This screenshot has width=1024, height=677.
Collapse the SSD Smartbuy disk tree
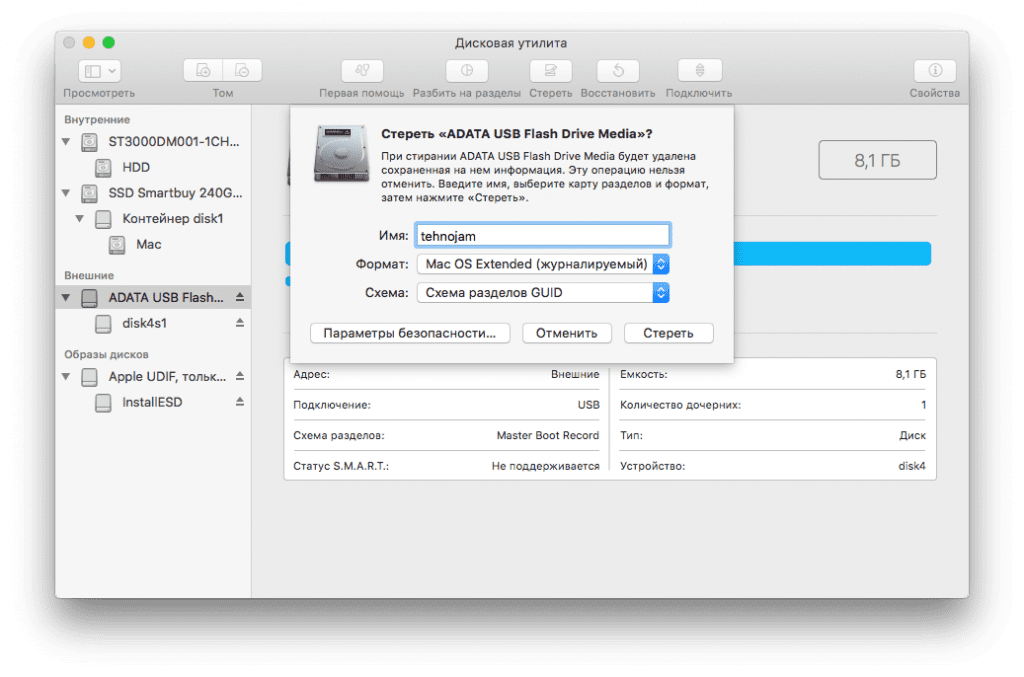coord(66,193)
